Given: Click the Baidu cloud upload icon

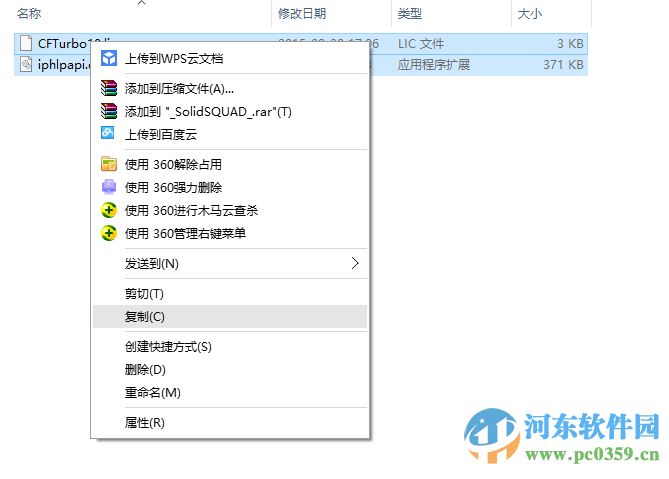Looking at the screenshot, I should 108,133.
